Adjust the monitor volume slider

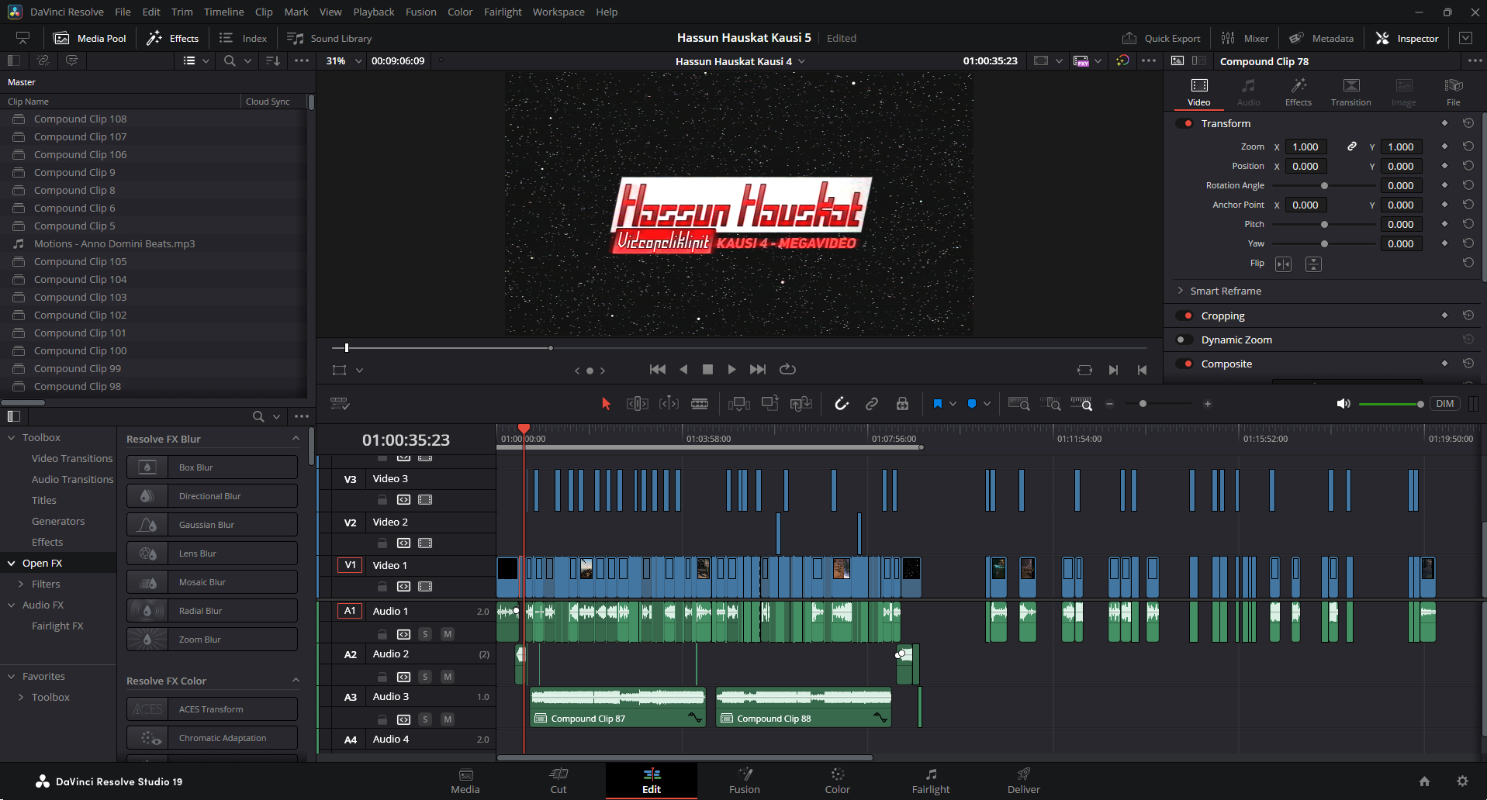pyautogui.click(x=1391, y=404)
